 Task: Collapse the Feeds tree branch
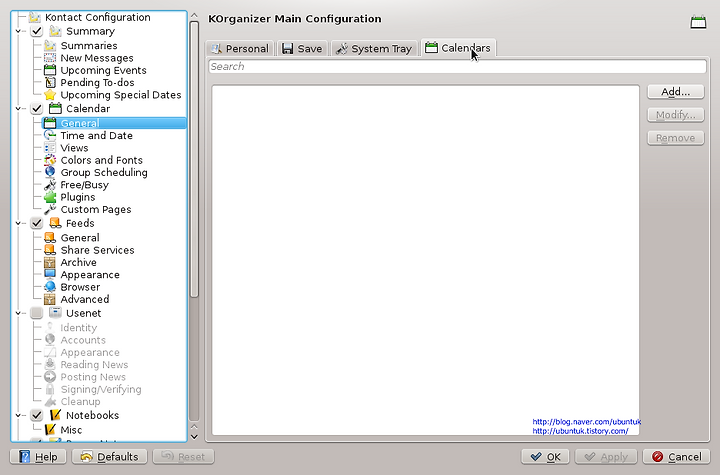pyautogui.click(x=18, y=223)
